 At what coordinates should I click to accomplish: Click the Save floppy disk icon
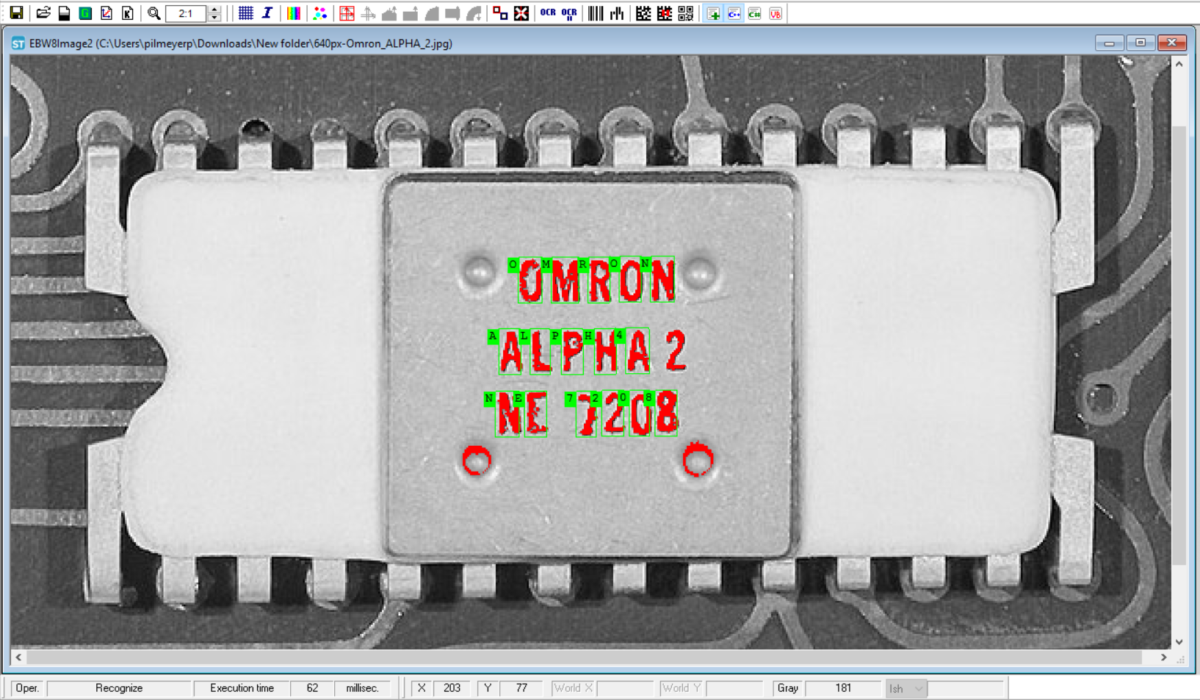tap(17, 13)
